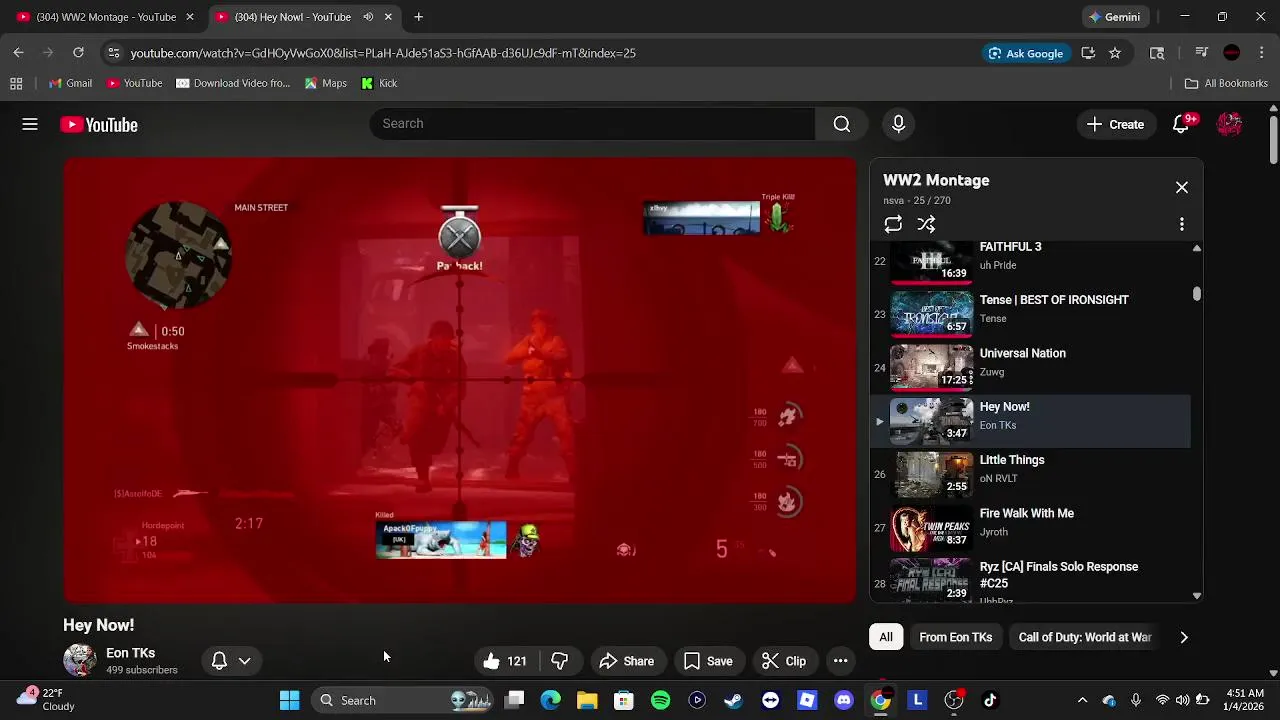Close the WW2 Montage playlist panel

click(1182, 187)
